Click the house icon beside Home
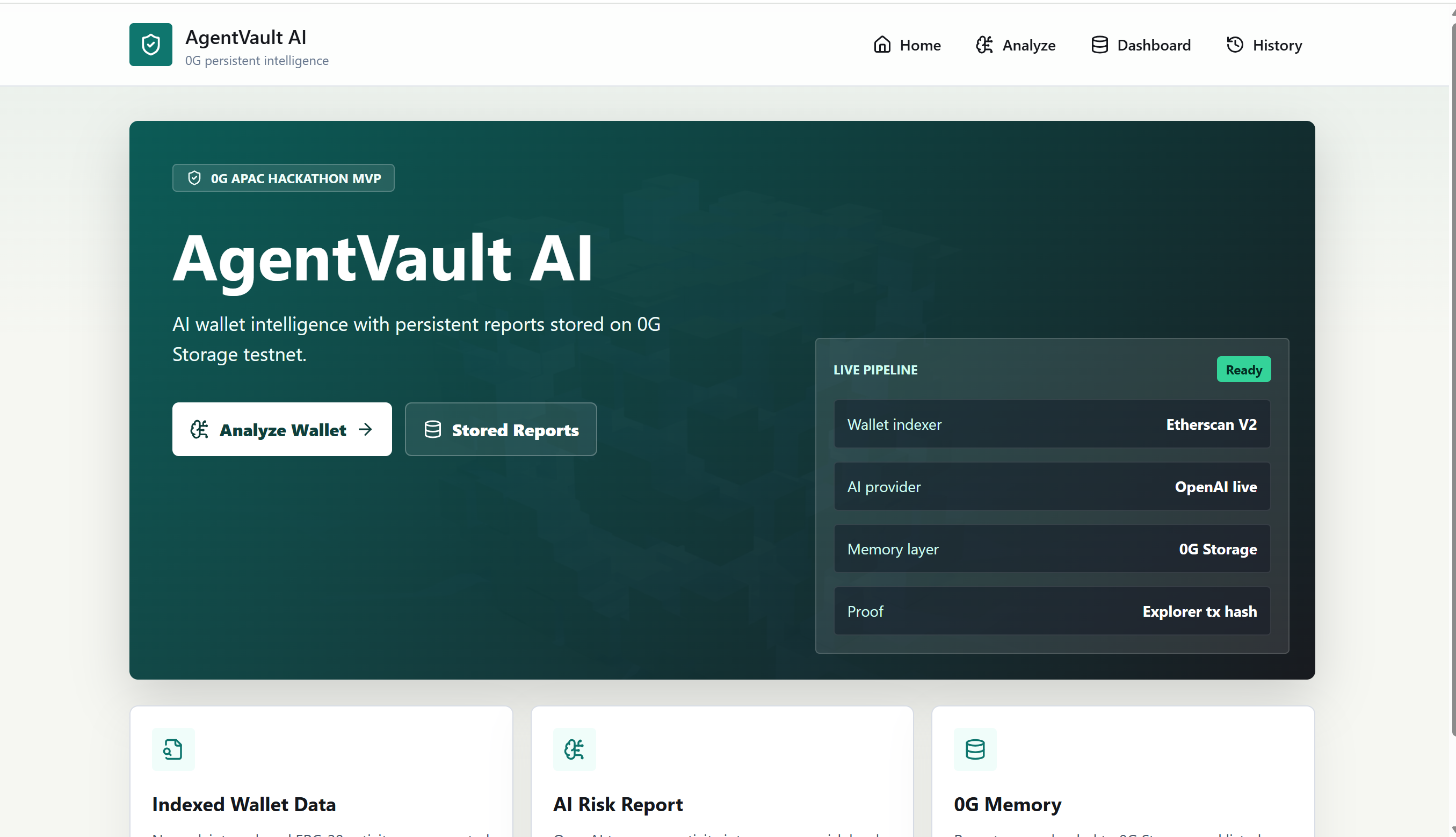Screen dimensions: 1456x837 (882, 45)
